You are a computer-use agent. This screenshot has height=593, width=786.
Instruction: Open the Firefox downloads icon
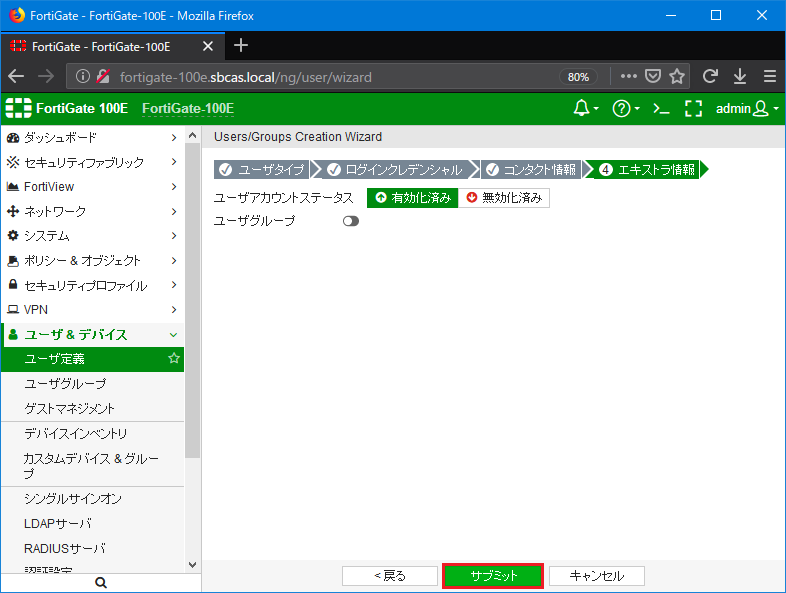coord(740,76)
